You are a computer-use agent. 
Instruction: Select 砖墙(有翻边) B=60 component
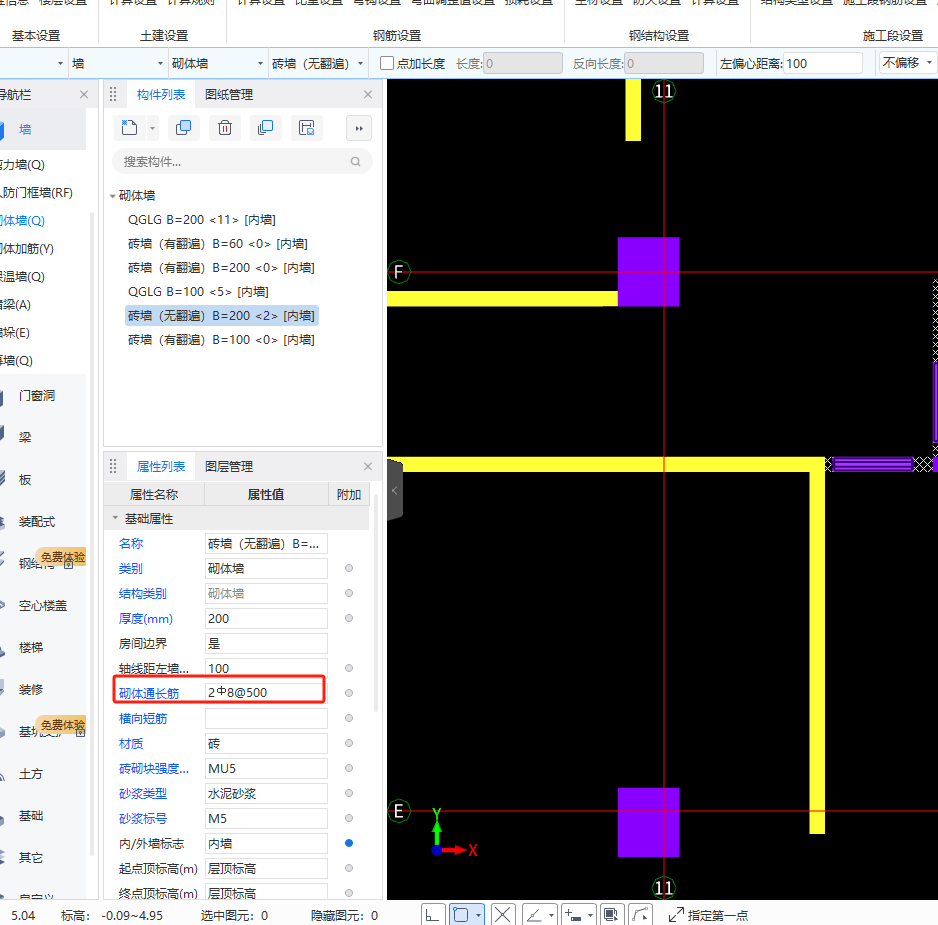[218, 244]
